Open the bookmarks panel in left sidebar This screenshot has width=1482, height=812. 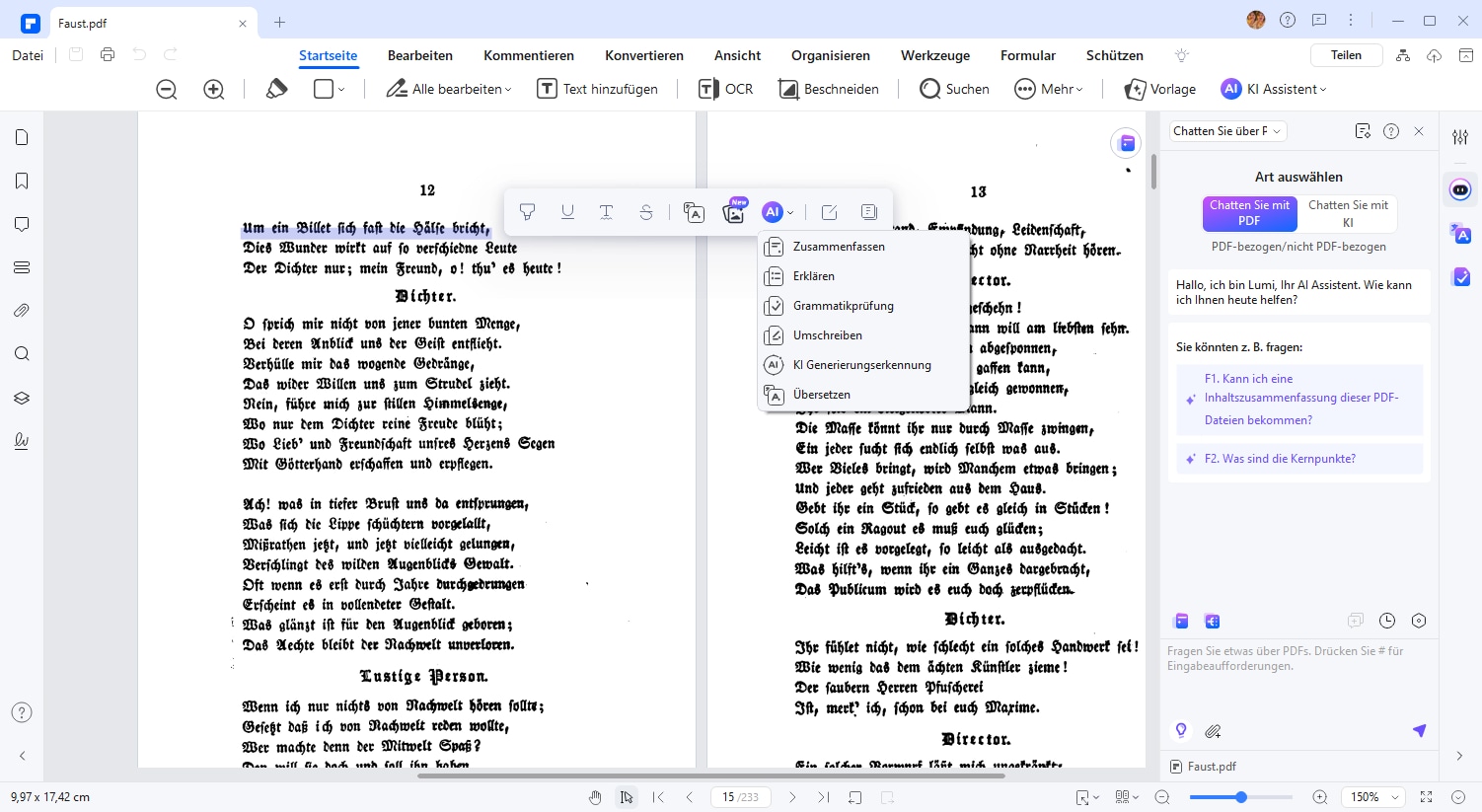[x=22, y=182]
